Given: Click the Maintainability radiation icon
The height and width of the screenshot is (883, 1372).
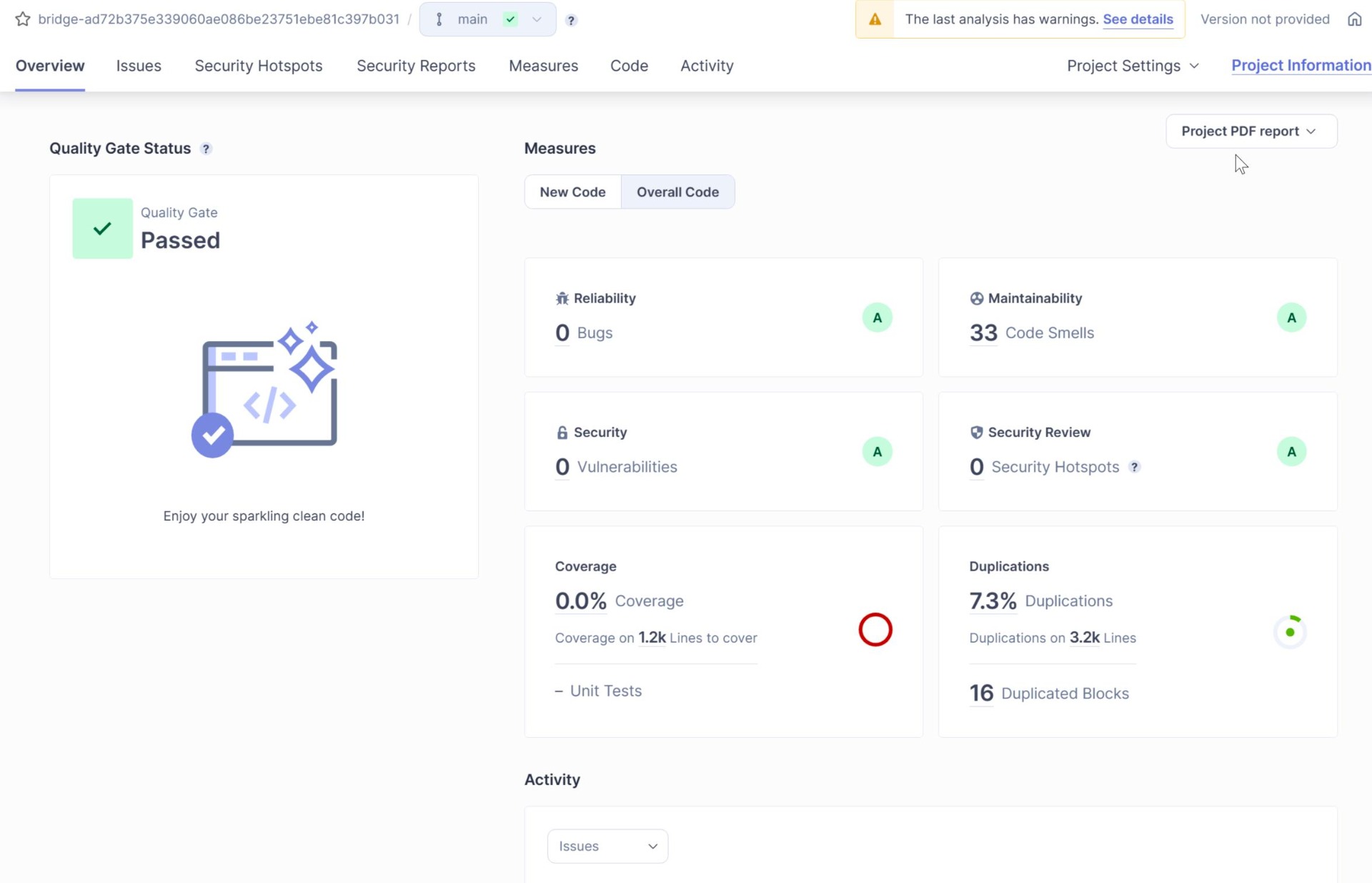Looking at the screenshot, I should (976, 298).
